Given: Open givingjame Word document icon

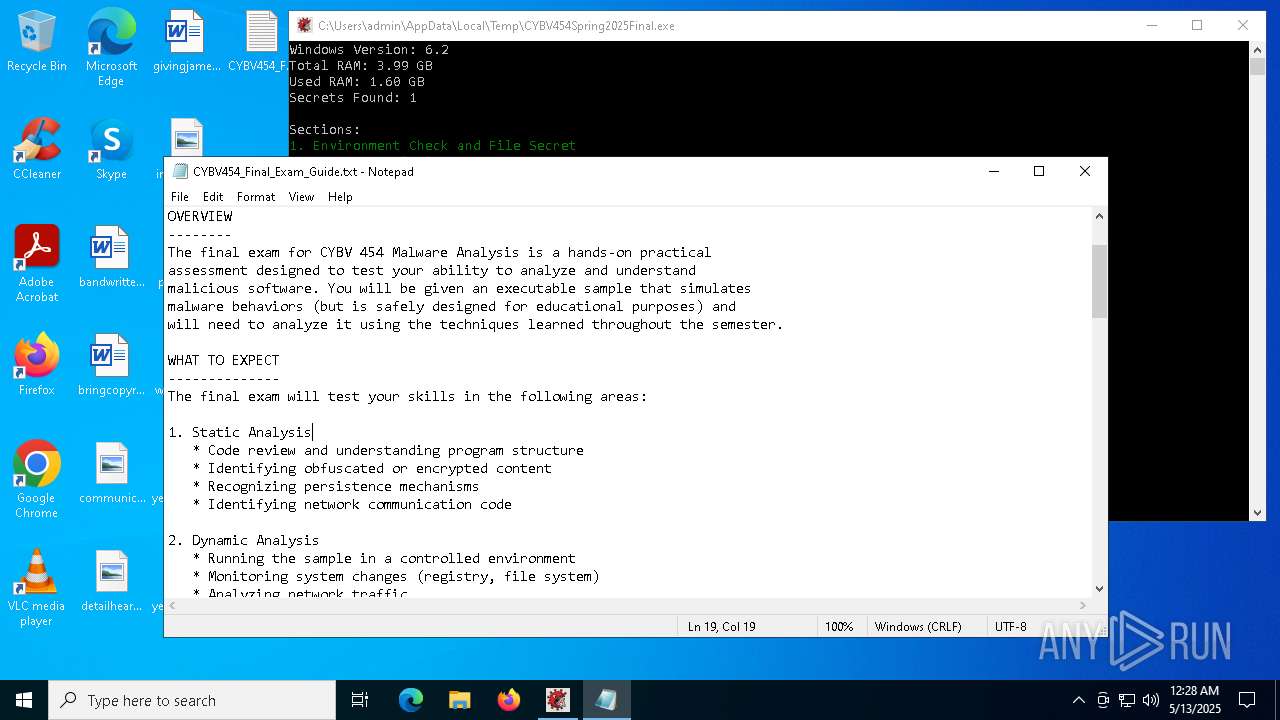Looking at the screenshot, I should [186, 42].
